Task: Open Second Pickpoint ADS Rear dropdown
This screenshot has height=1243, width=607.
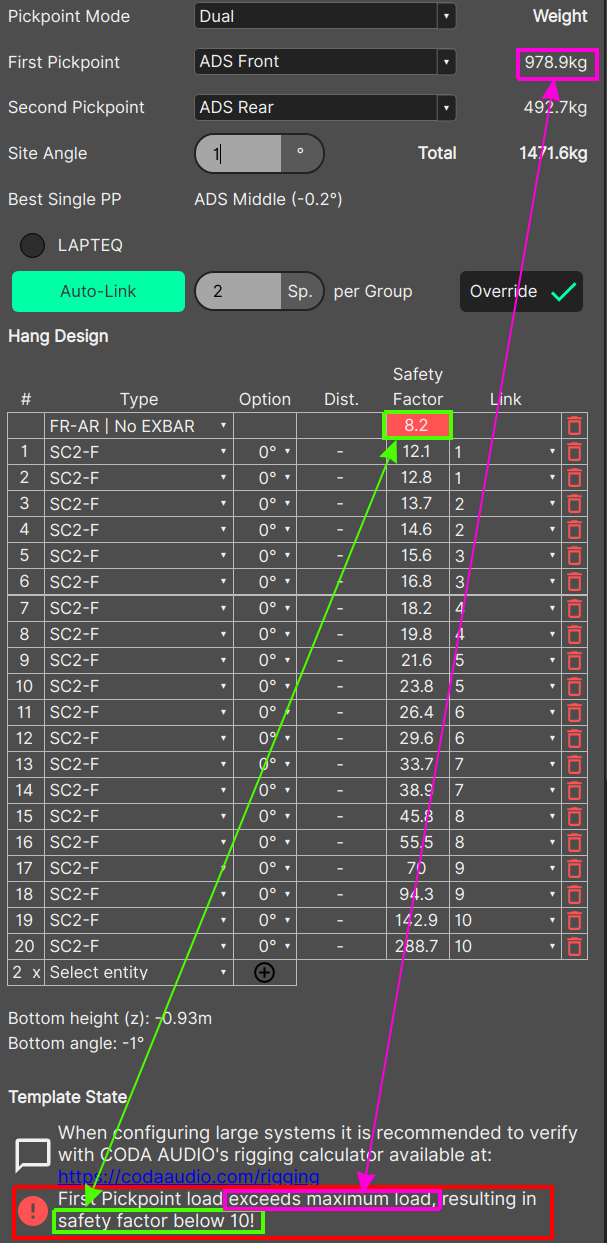Action: 325,107
